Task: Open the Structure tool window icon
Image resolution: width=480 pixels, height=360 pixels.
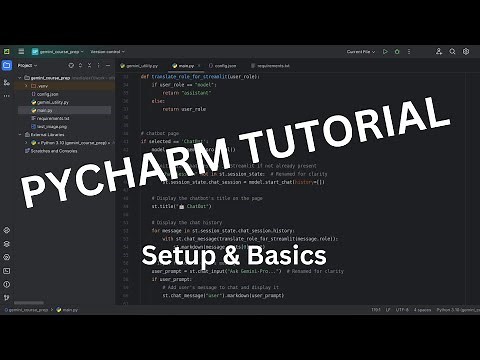Action: point(7,82)
